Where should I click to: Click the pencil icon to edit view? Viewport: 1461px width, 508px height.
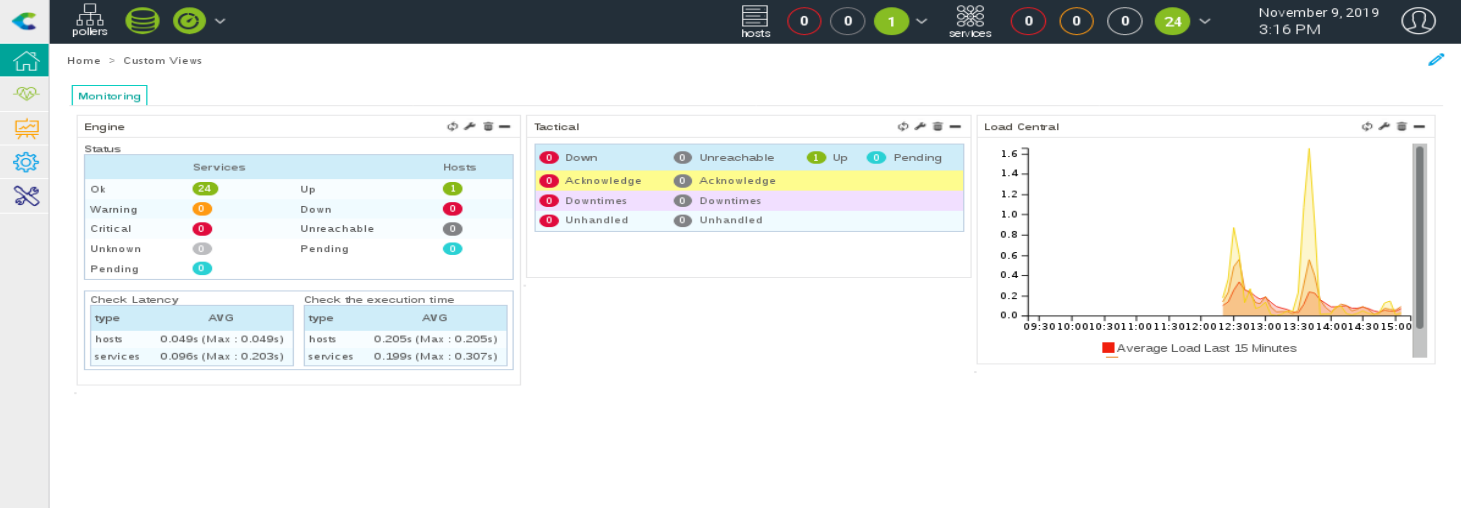click(x=1436, y=60)
